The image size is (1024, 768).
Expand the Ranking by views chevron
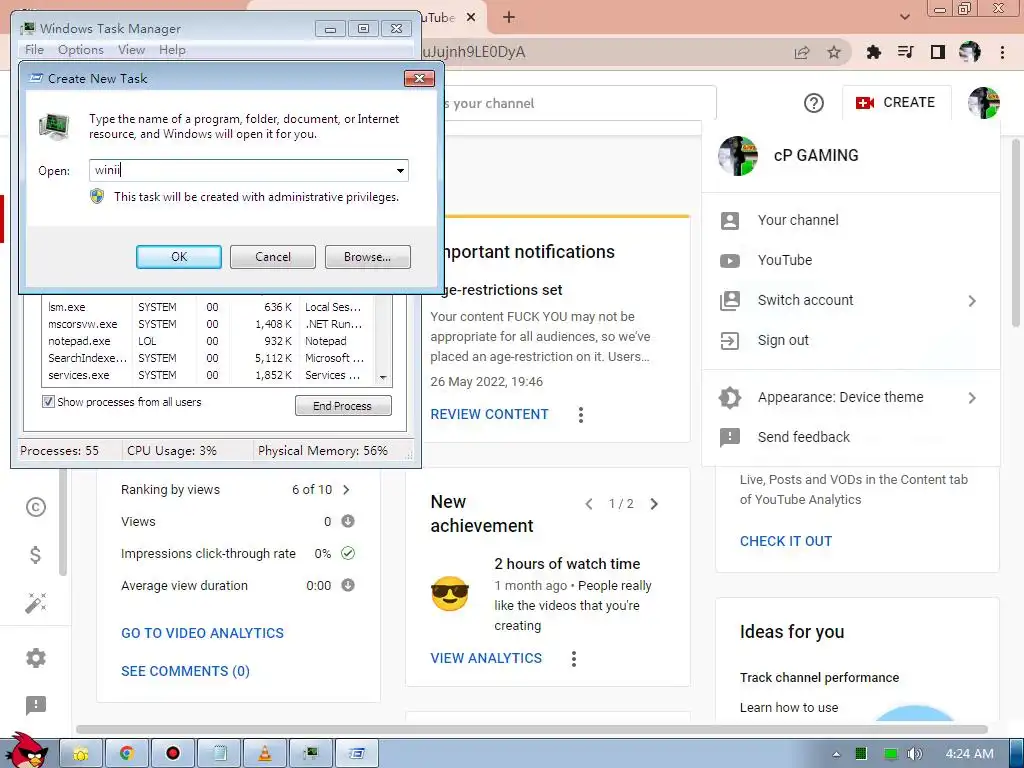point(346,490)
